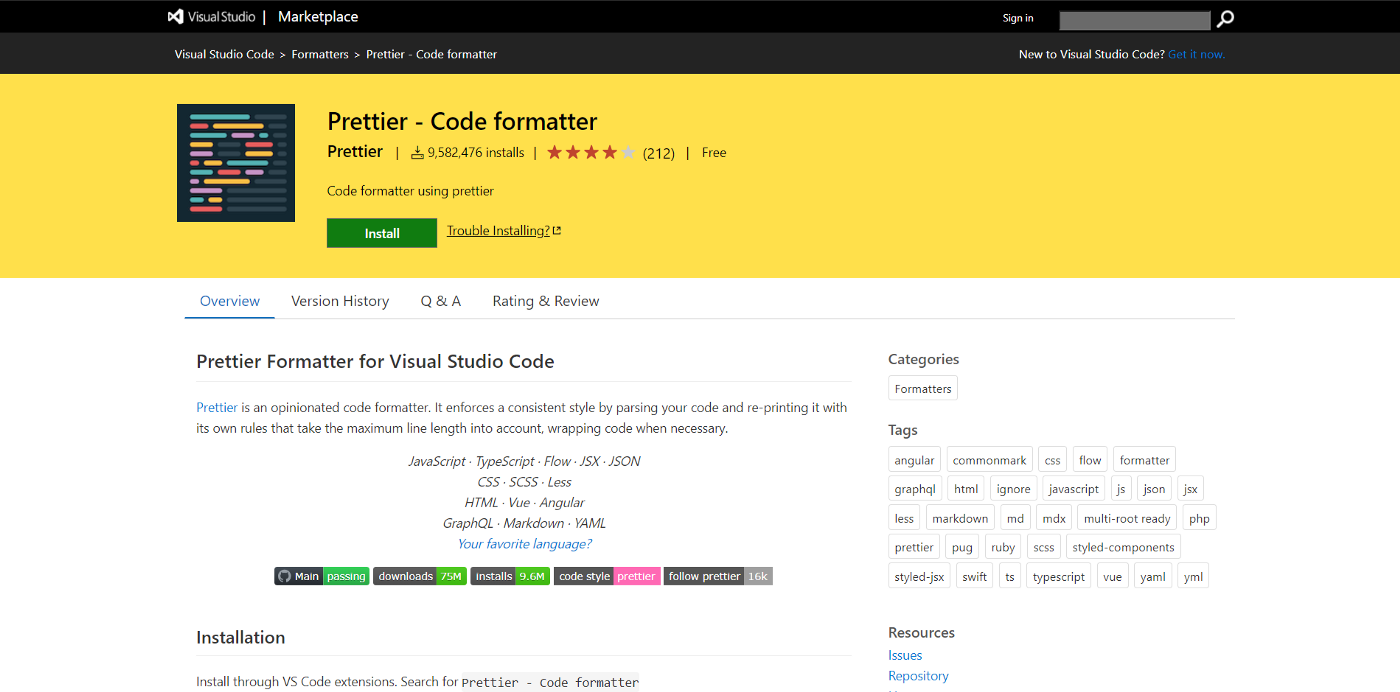Select the flow tag
The width and height of the screenshot is (1400, 692).
point(1090,460)
